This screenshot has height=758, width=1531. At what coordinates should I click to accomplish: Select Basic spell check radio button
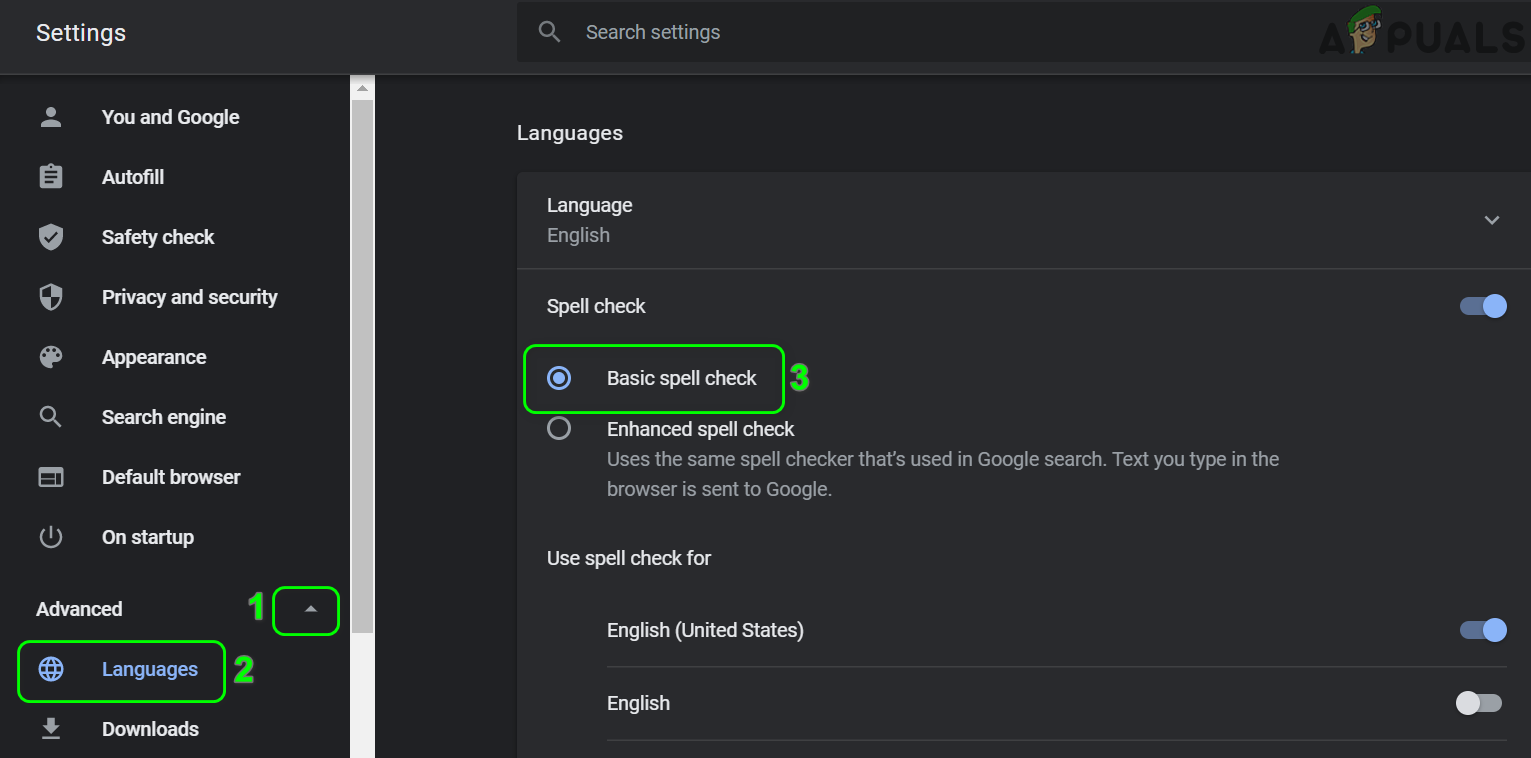[559, 378]
